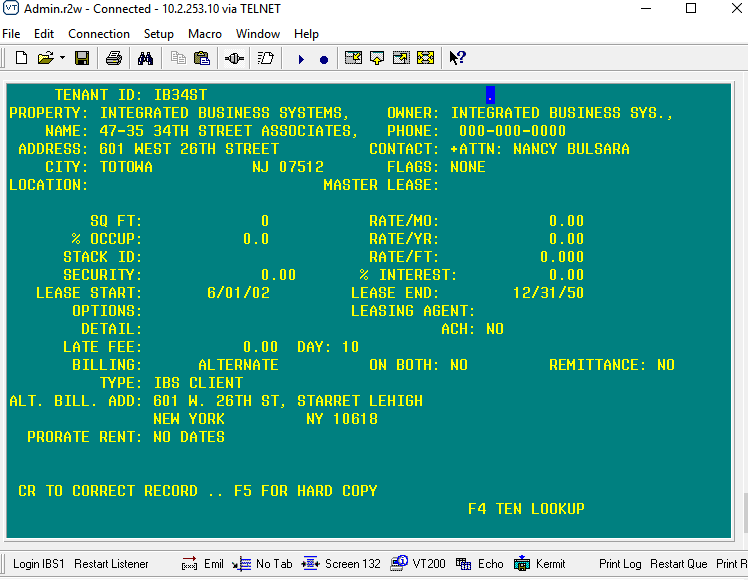Click the Find binoculars icon
Viewport: 748px width, 580px height.
pos(145,58)
